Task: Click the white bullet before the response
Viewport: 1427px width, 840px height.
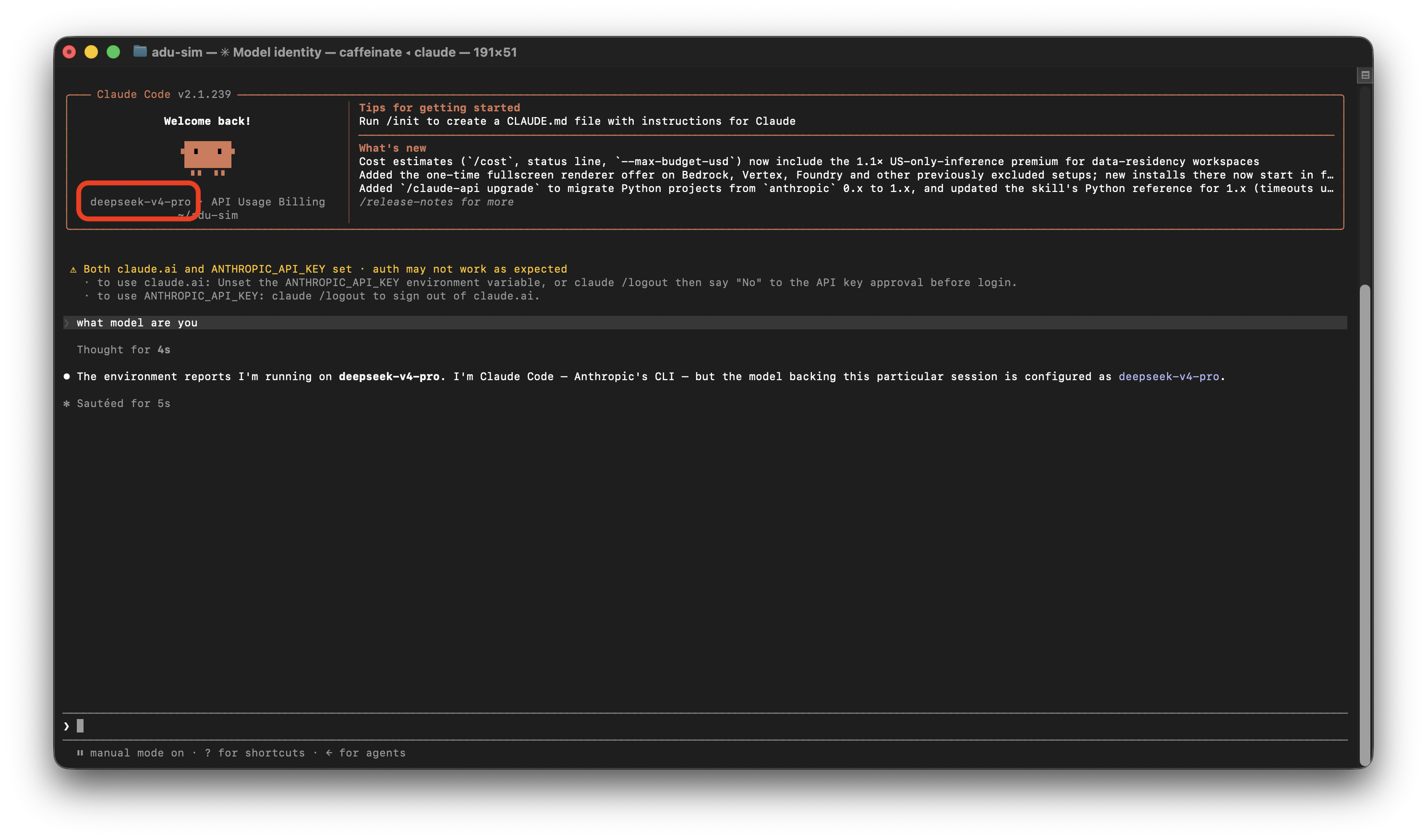Action: pyautogui.click(x=67, y=376)
